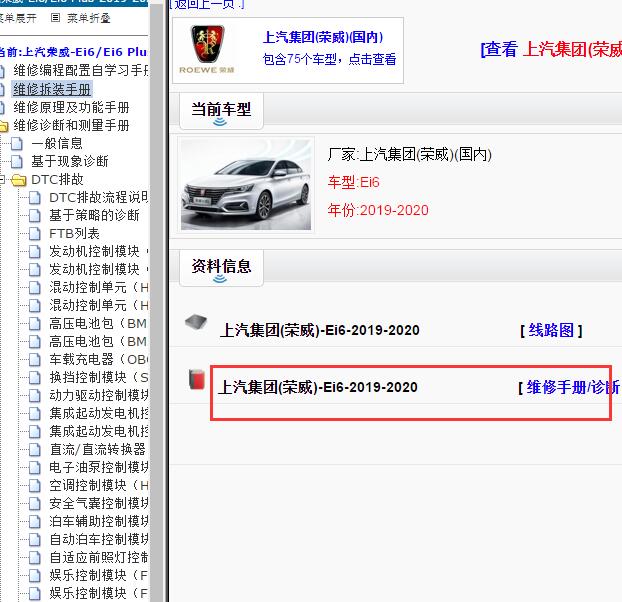
Task: Click 包含75个车型，点击查看 link
Action: tap(329, 59)
